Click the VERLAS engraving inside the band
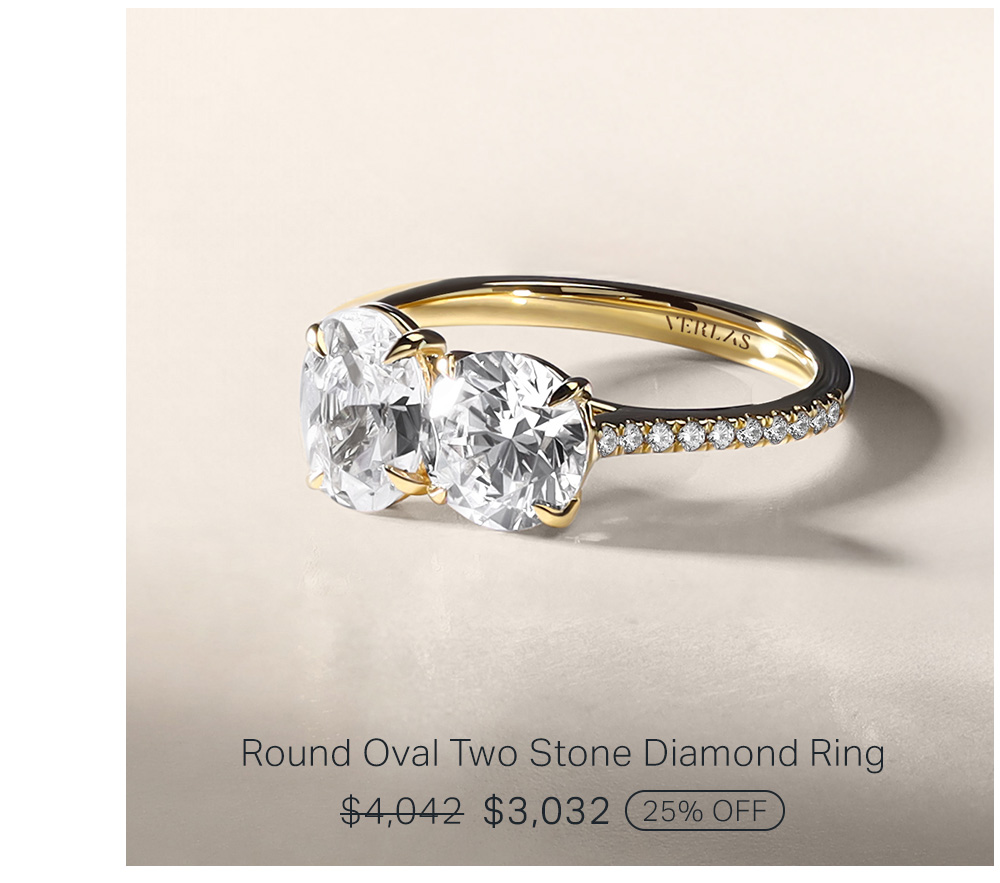The width and height of the screenshot is (1000, 883). pyautogui.click(x=708, y=332)
